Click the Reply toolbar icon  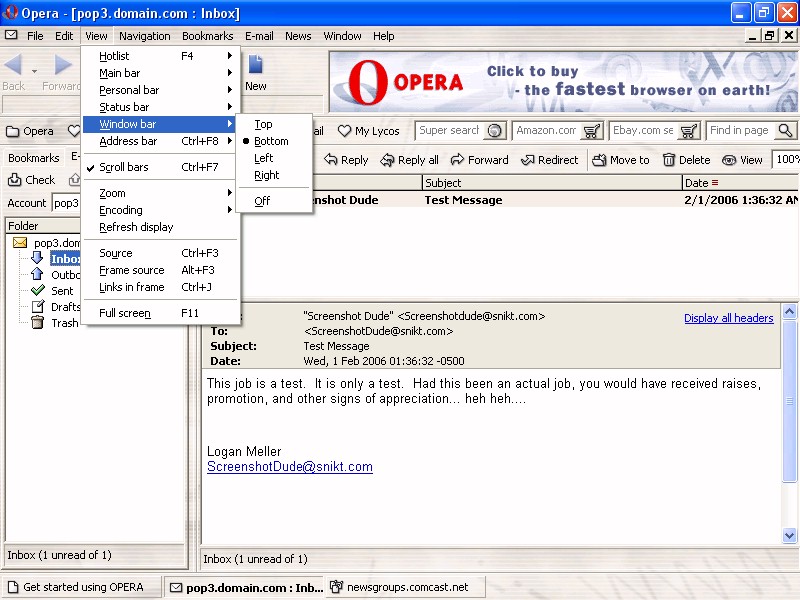pyautogui.click(x=331, y=160)
